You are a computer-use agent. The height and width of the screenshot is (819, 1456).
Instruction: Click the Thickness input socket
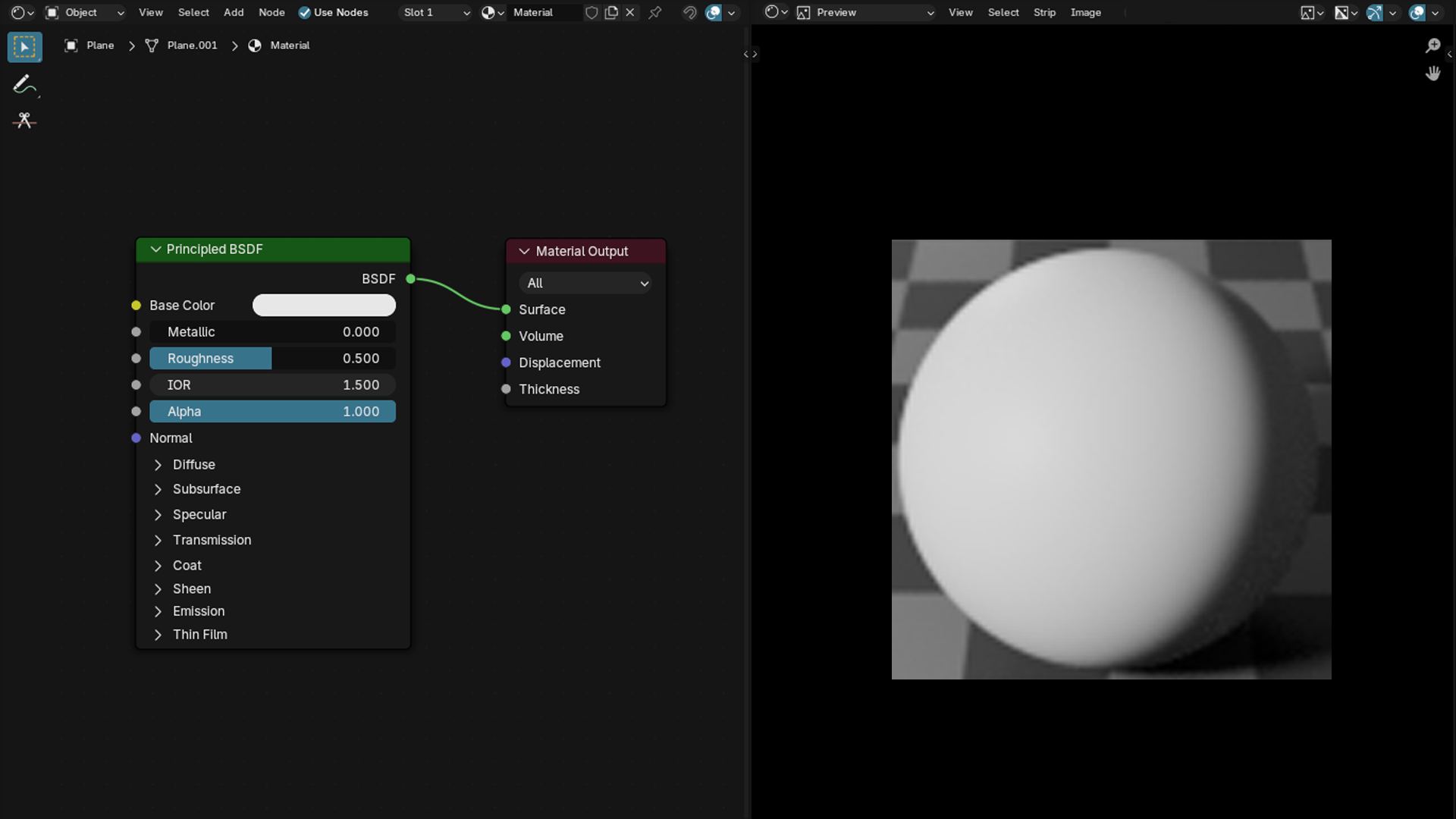point(506,389)
